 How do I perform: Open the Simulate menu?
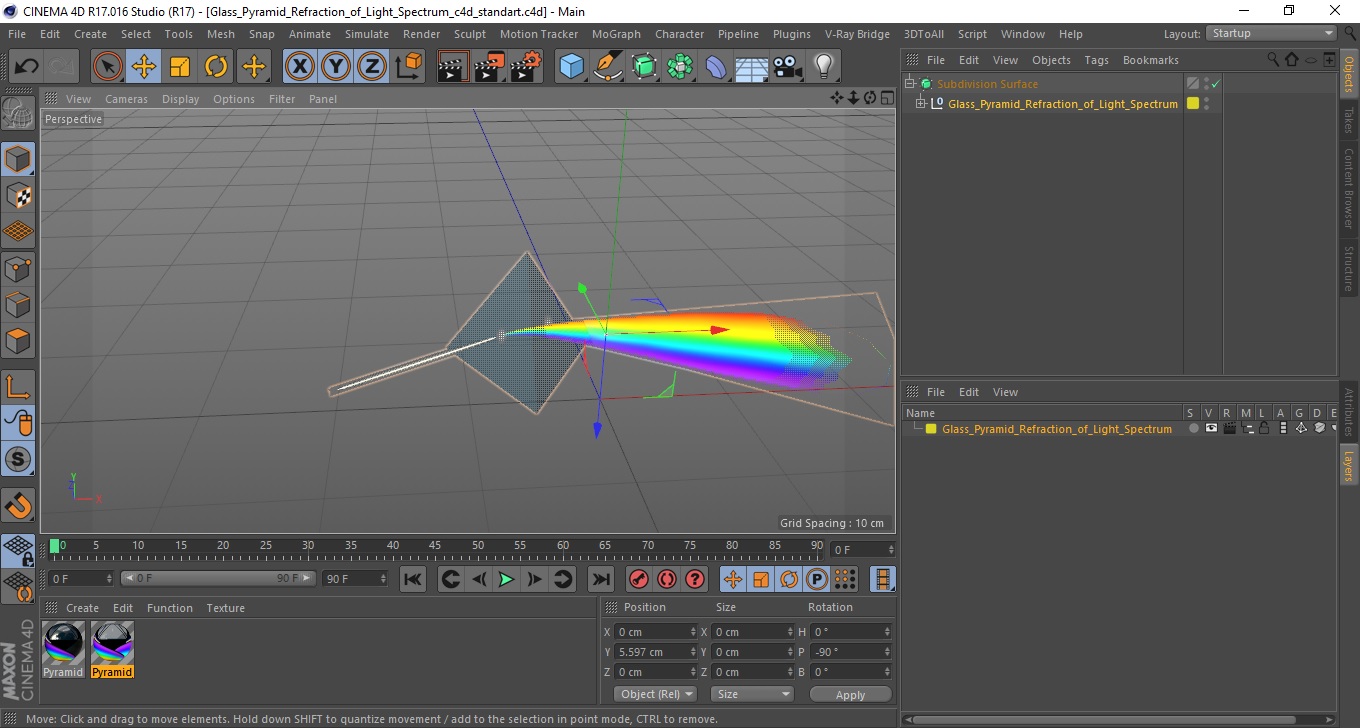[367, 34]
